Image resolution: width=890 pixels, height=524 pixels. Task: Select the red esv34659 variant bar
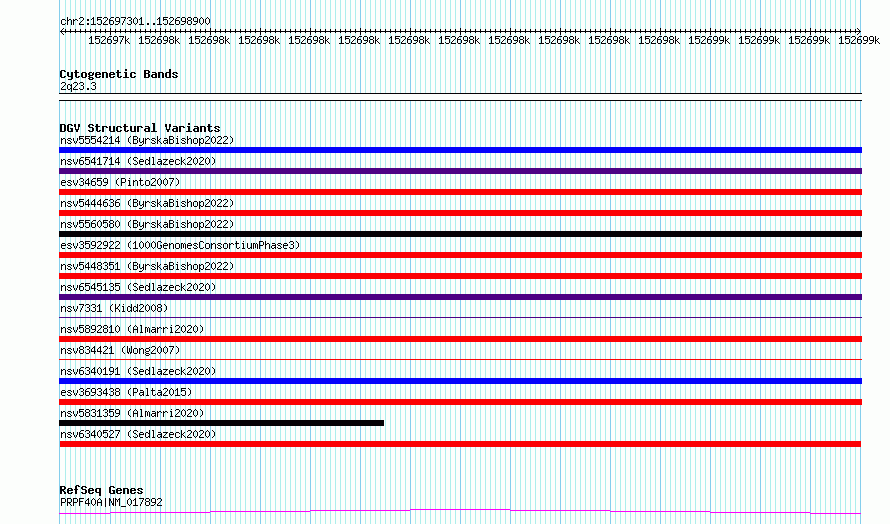(x=460, y=192)
